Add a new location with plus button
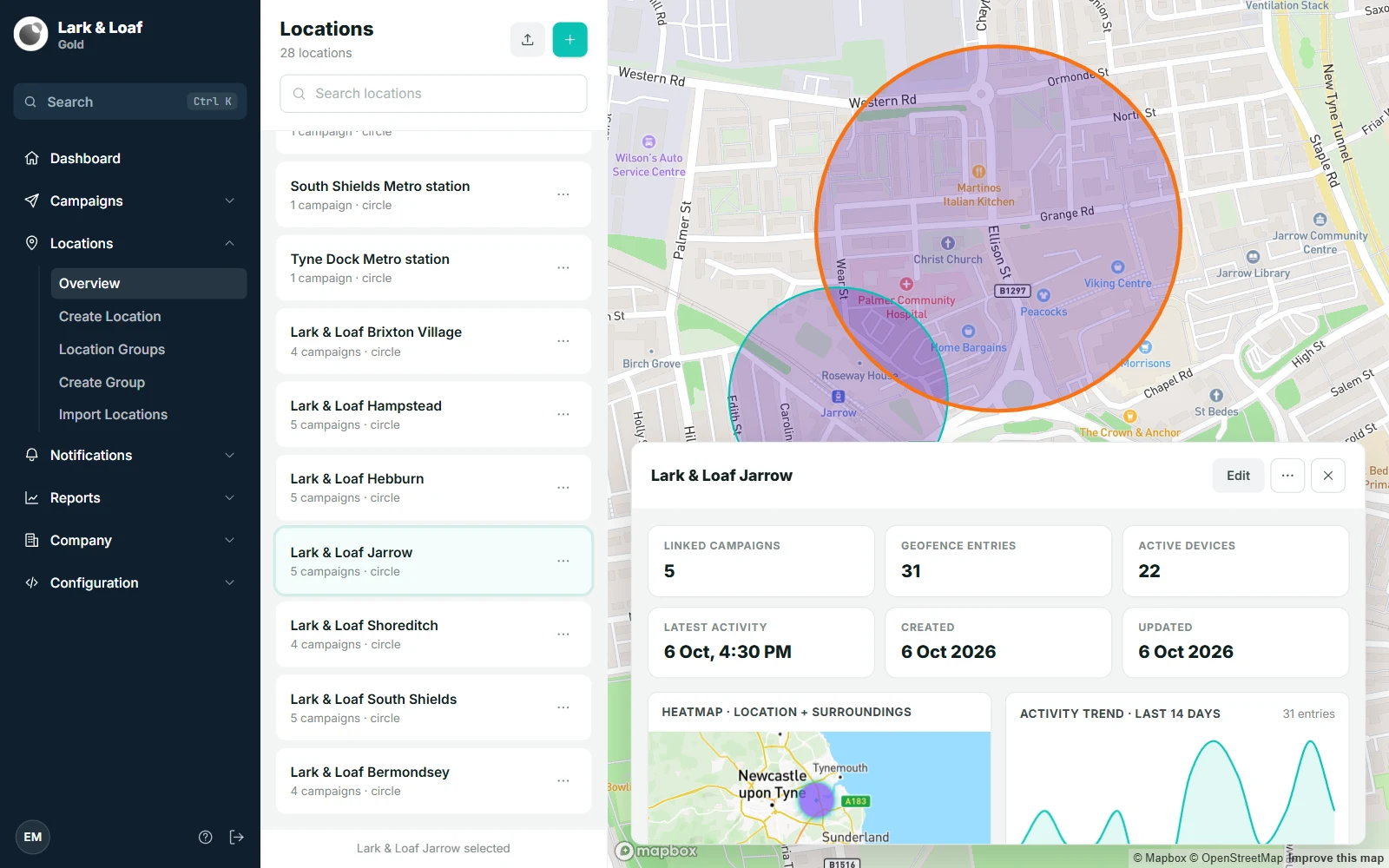The image size is (1389, 868). pyautogui.click(x=569, y=40)
